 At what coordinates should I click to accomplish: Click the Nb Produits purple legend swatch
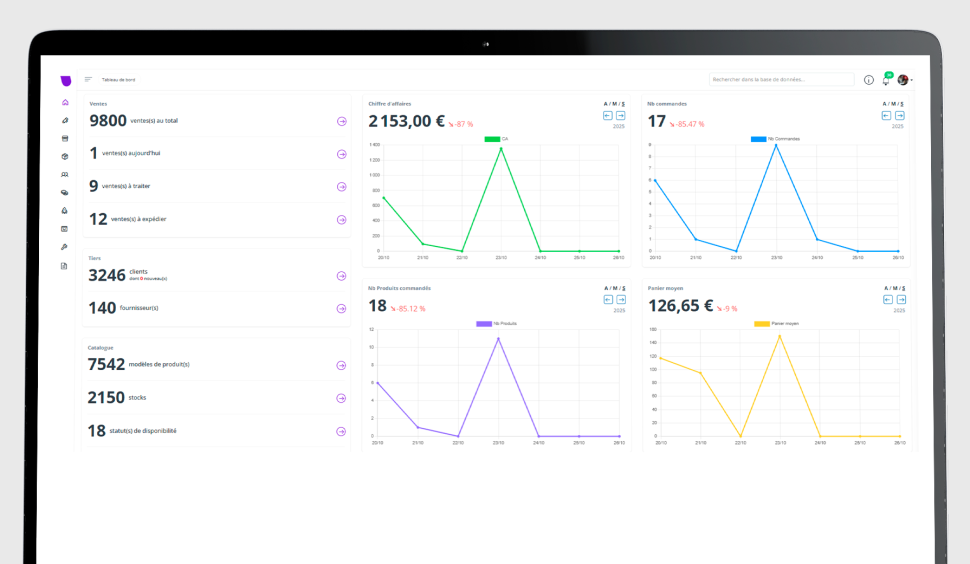(484, 324)
